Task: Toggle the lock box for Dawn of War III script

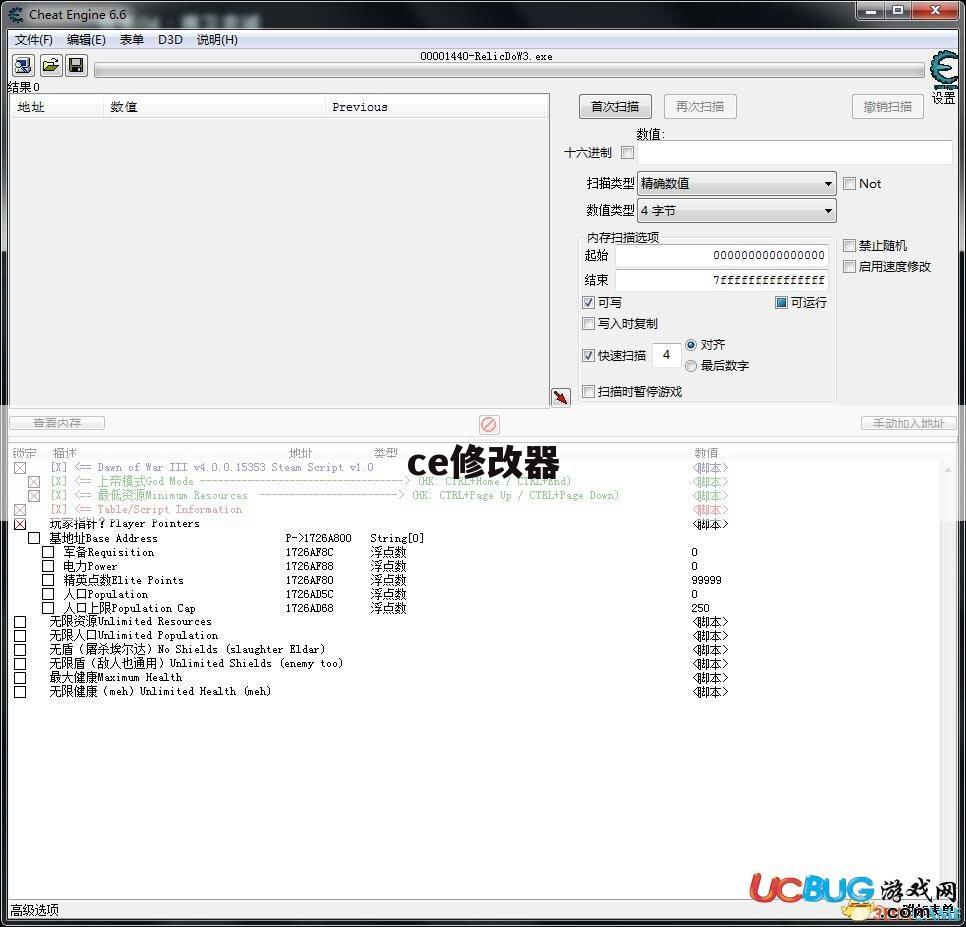Action: 20,468
